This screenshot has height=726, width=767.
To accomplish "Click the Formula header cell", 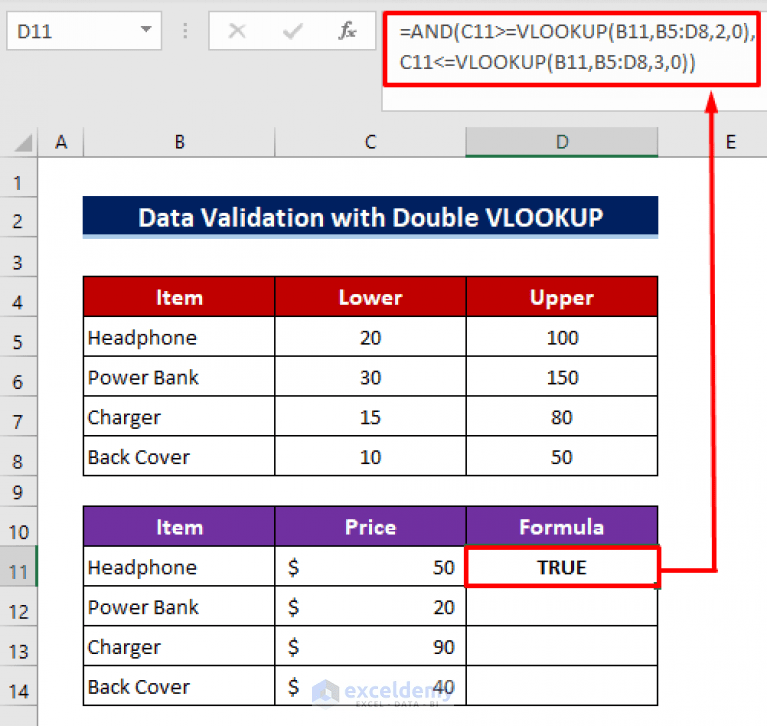I will click(562, 526).
